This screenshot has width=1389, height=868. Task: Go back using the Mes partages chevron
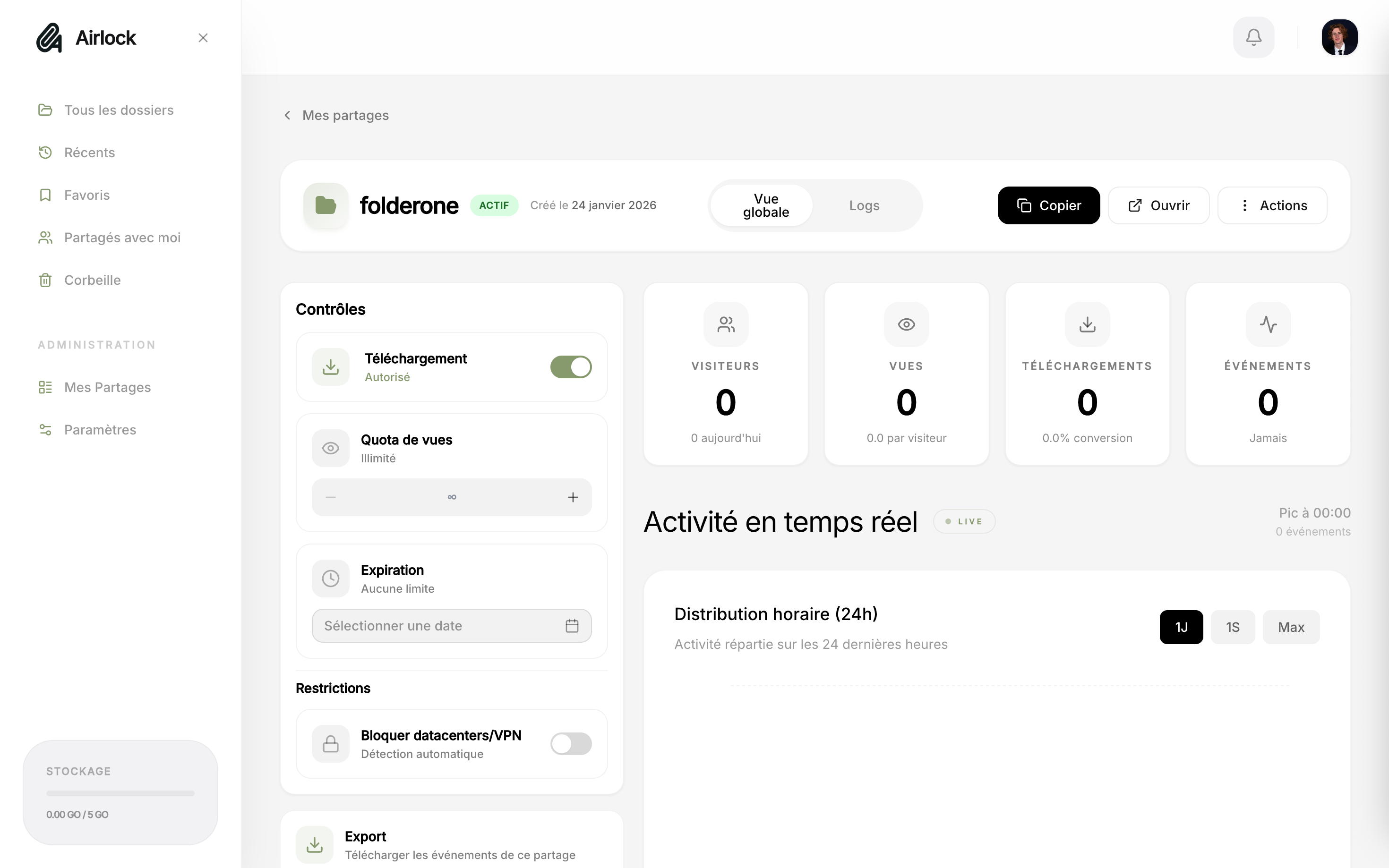[288, 115]
